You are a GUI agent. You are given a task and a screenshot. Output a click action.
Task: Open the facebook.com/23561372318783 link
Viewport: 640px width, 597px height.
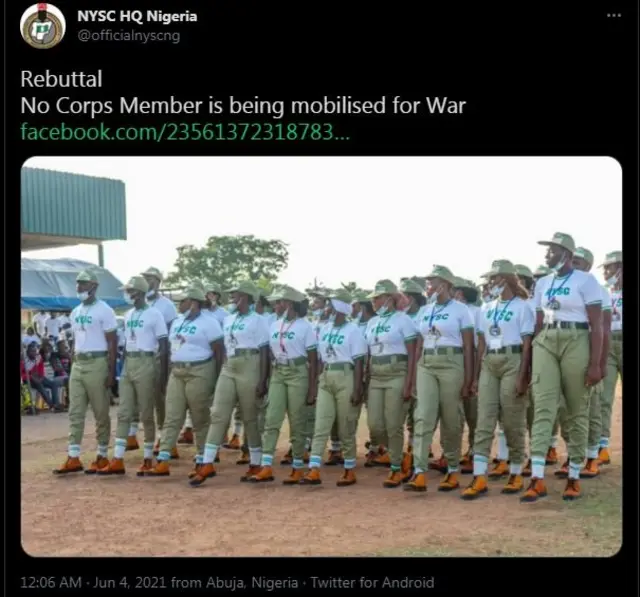point(185,132)
